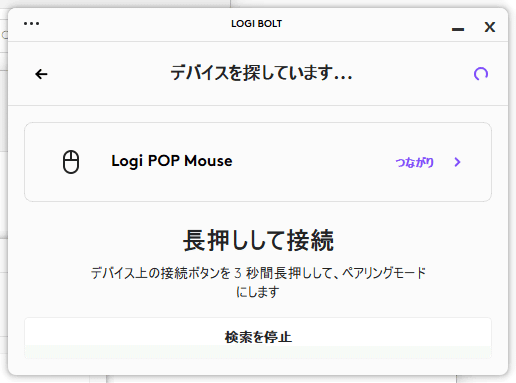Stop searching with the 検索を停止 button

[258, 338]
